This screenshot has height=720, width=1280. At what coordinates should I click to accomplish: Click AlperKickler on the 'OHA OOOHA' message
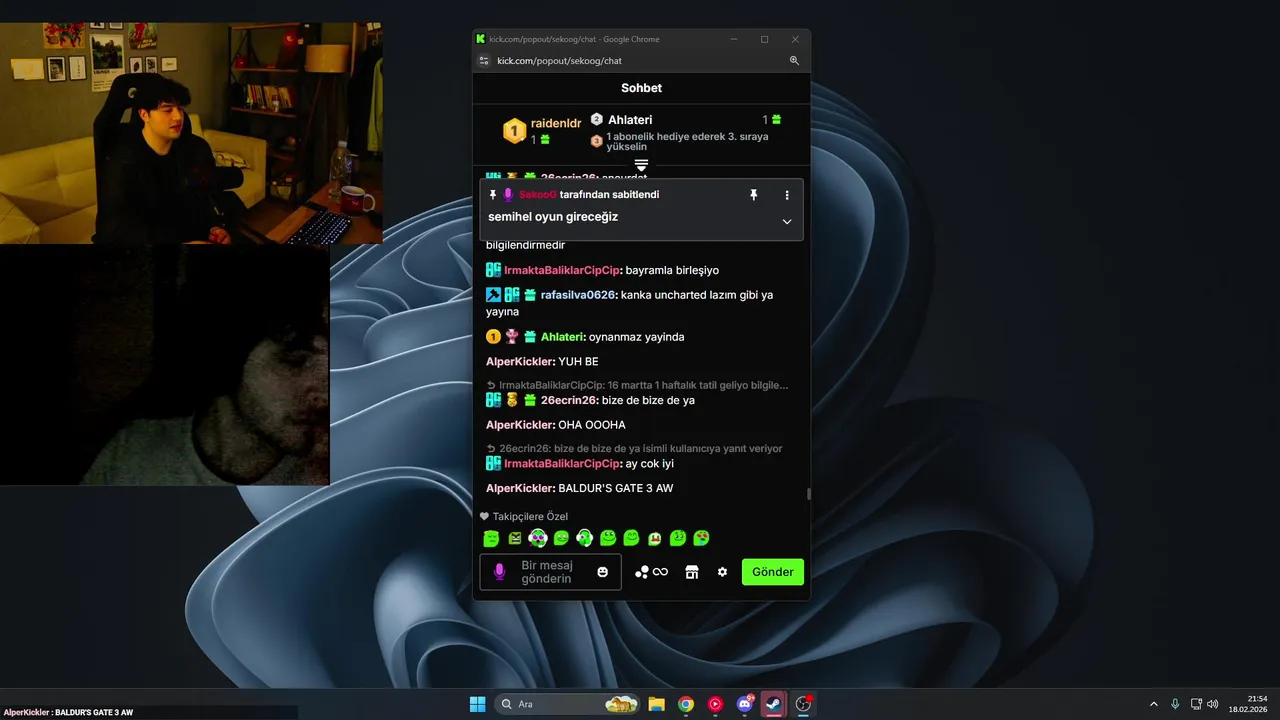pos(520,425)
